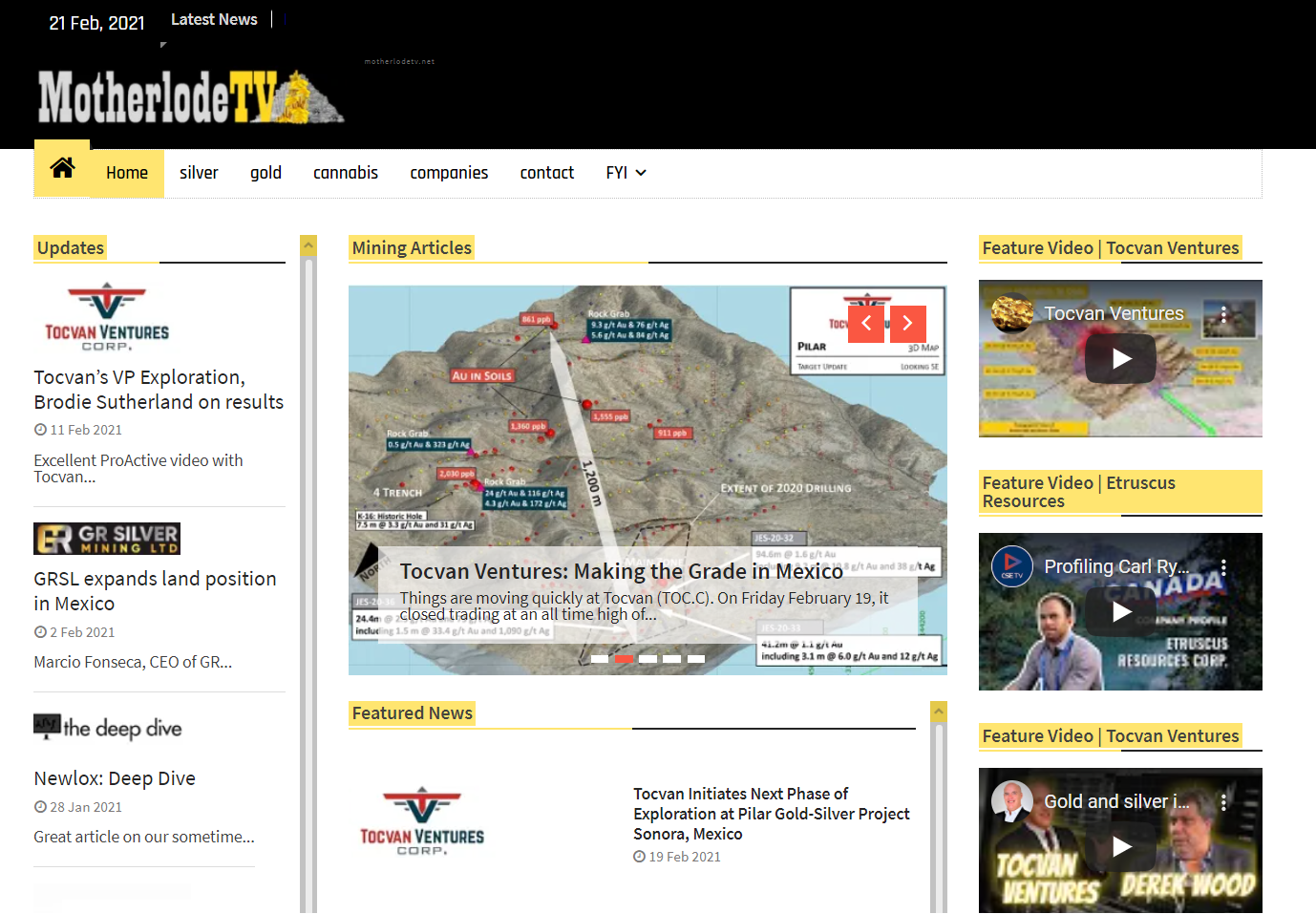Expand the FYI dropdown menu

click(626, 173)
